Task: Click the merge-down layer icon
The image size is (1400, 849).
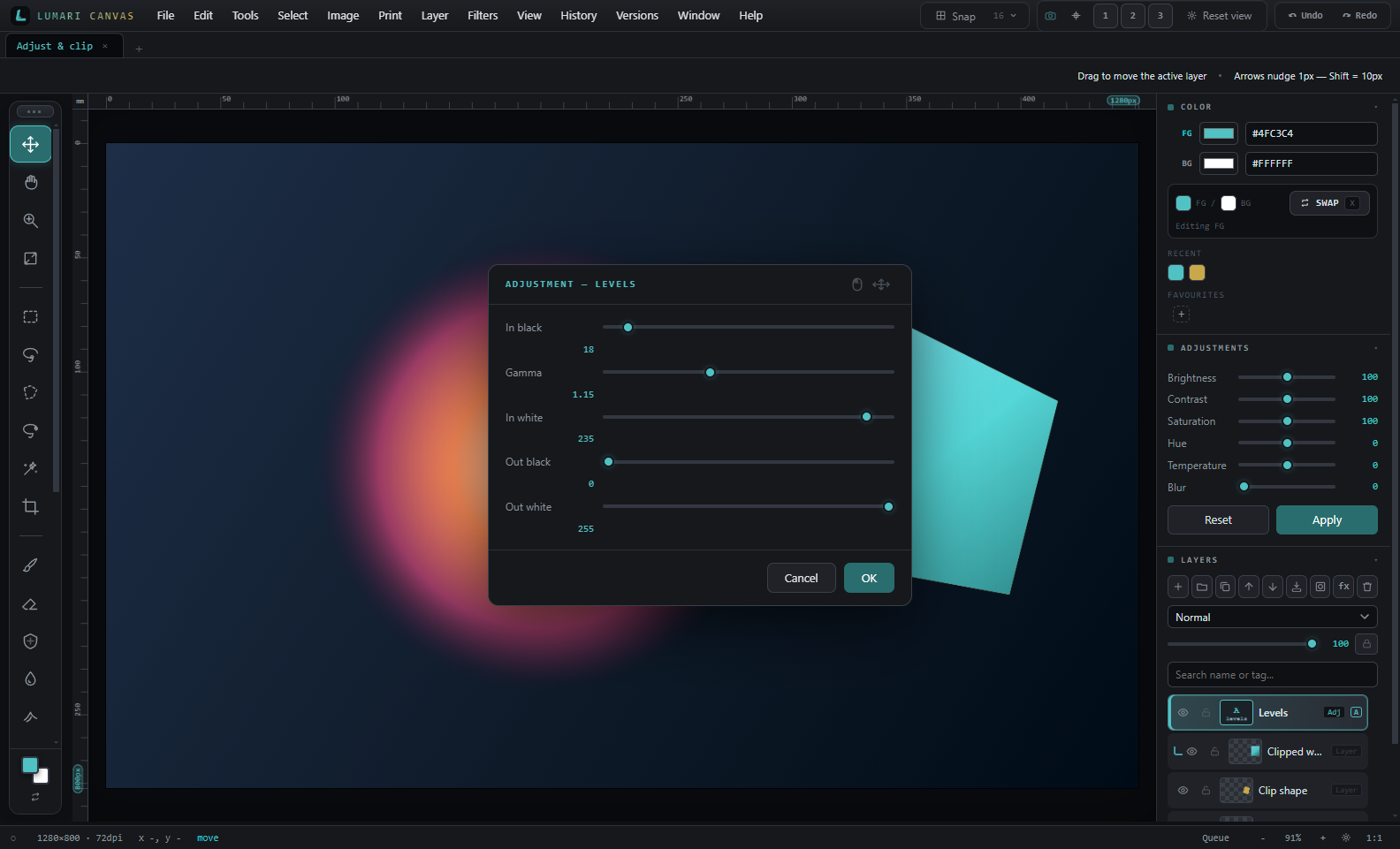Action: tap(1297, 587)
